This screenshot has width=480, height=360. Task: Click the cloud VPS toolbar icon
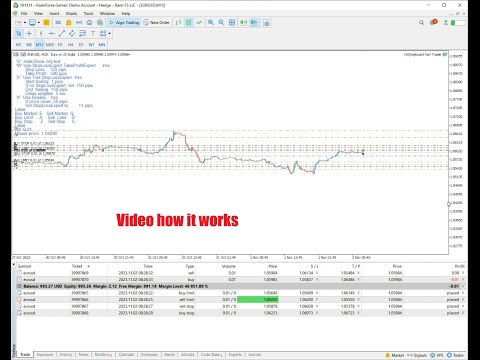pos(89,23)
